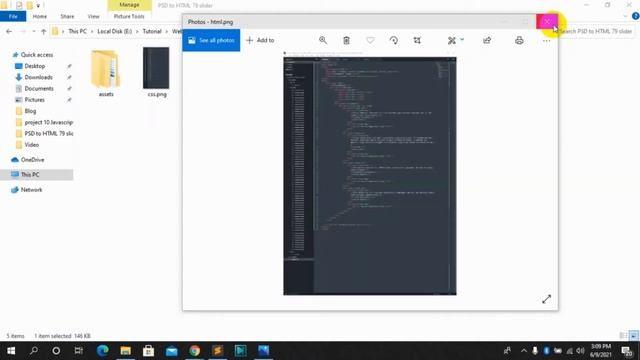
Task: Select Pictures in navigation pane
Action: 34,100
